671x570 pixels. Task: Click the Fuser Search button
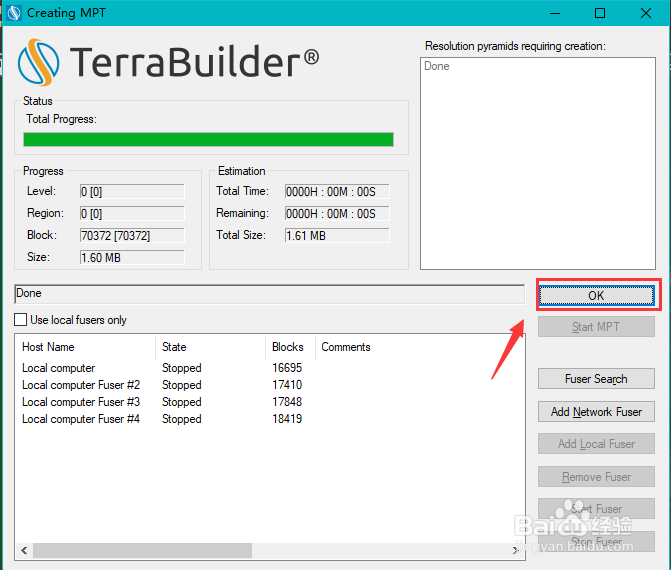pos(596,379)
